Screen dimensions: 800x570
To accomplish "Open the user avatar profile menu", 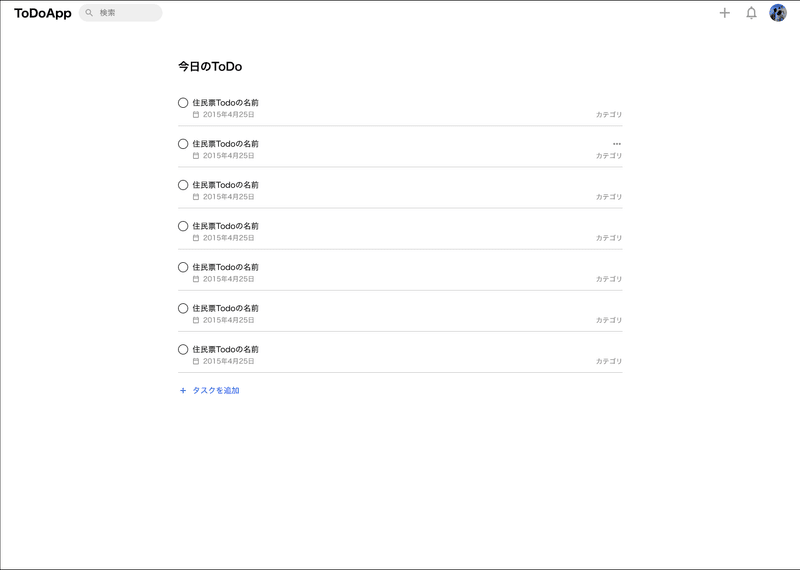I will tap(778, 13).
